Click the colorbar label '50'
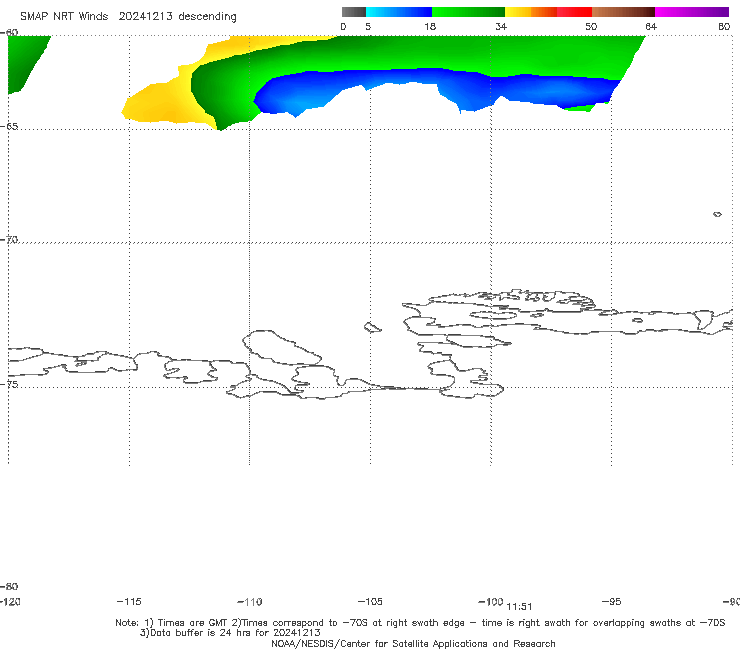Image resolution: width=740 pixels, height=650 pixels. pos(591,26)
